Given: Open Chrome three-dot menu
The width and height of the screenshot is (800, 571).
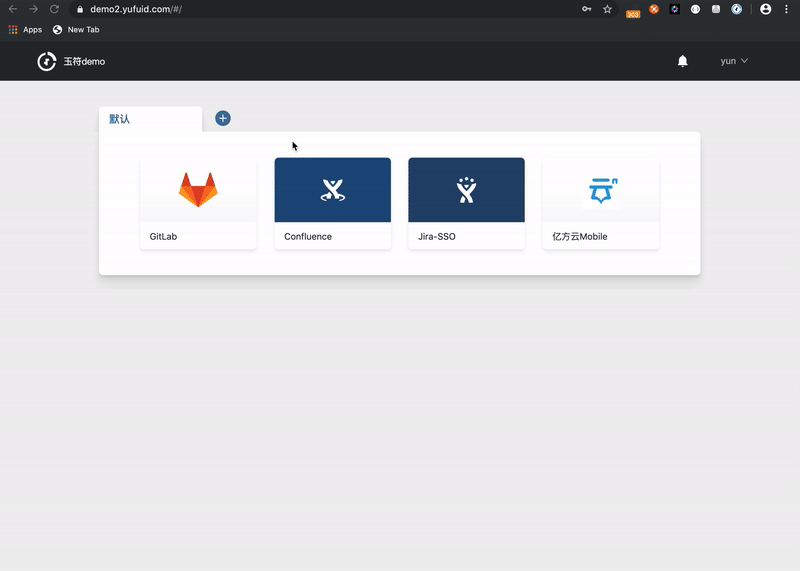Looking at the screenshot, I should 786,9.
